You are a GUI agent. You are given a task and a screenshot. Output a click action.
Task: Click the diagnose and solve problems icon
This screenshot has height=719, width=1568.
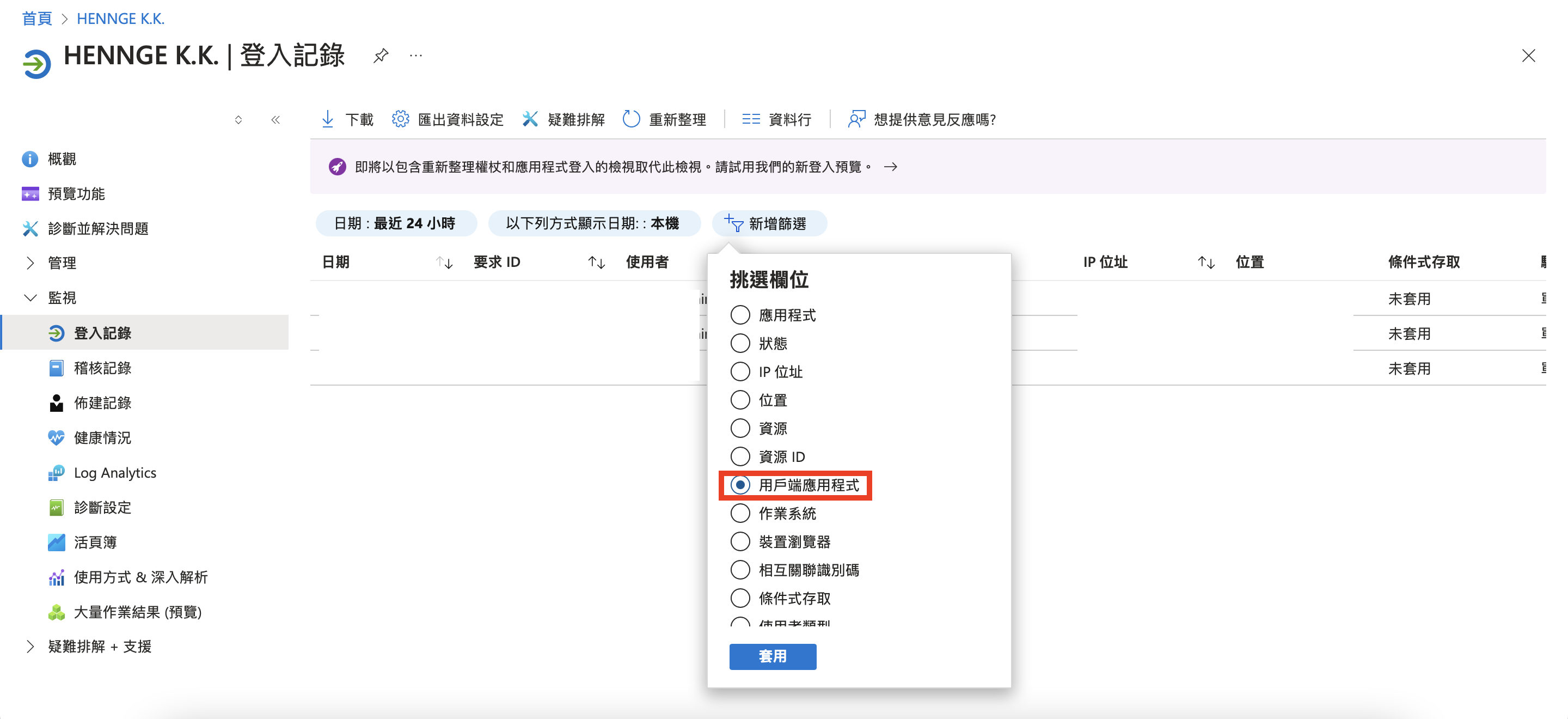(30, 228)
